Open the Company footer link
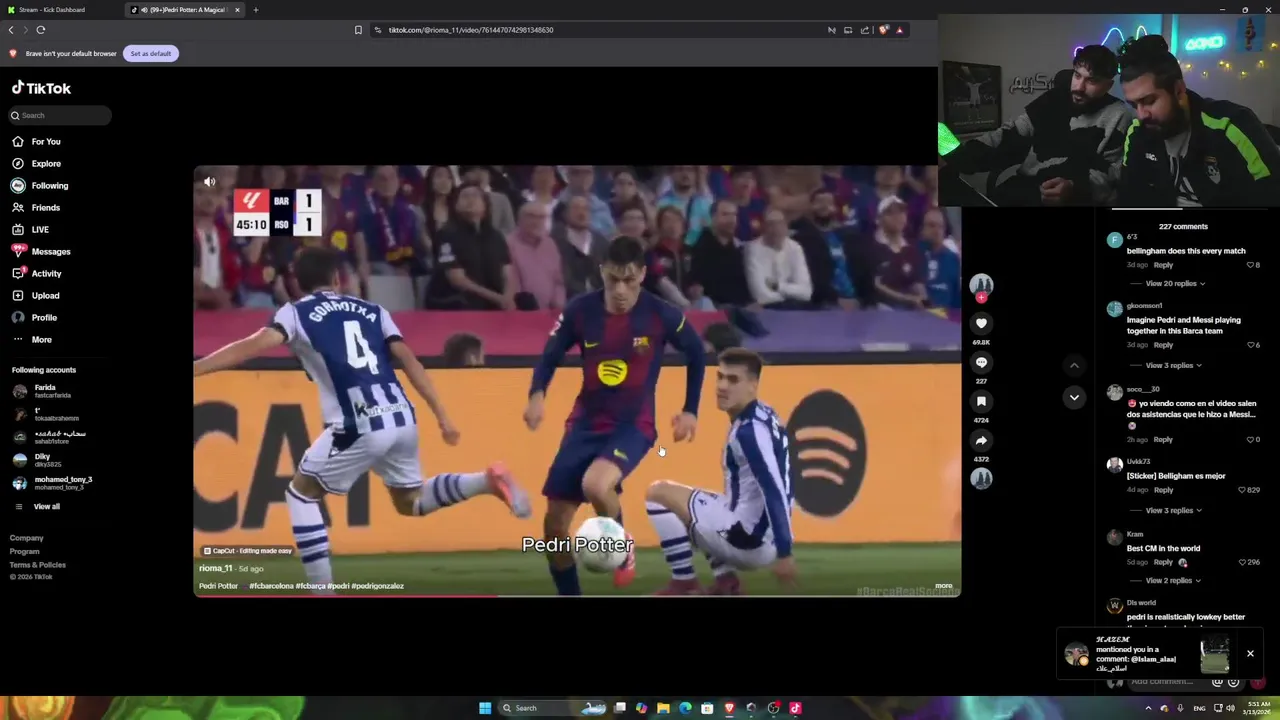This screenshot has width=1280, height=720. tap(27, 538)
